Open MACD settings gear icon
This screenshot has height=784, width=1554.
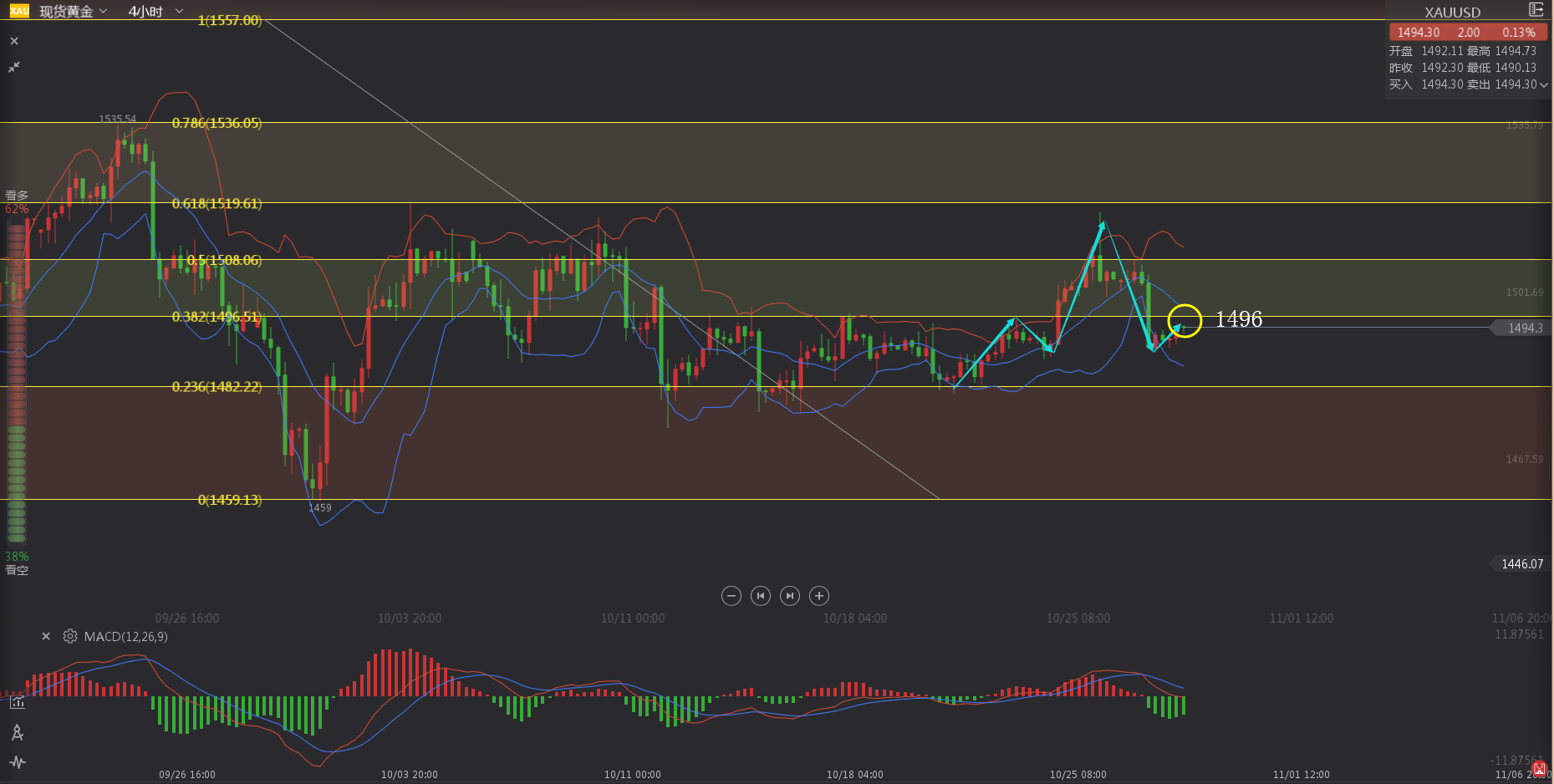click(x=70, y=636)
